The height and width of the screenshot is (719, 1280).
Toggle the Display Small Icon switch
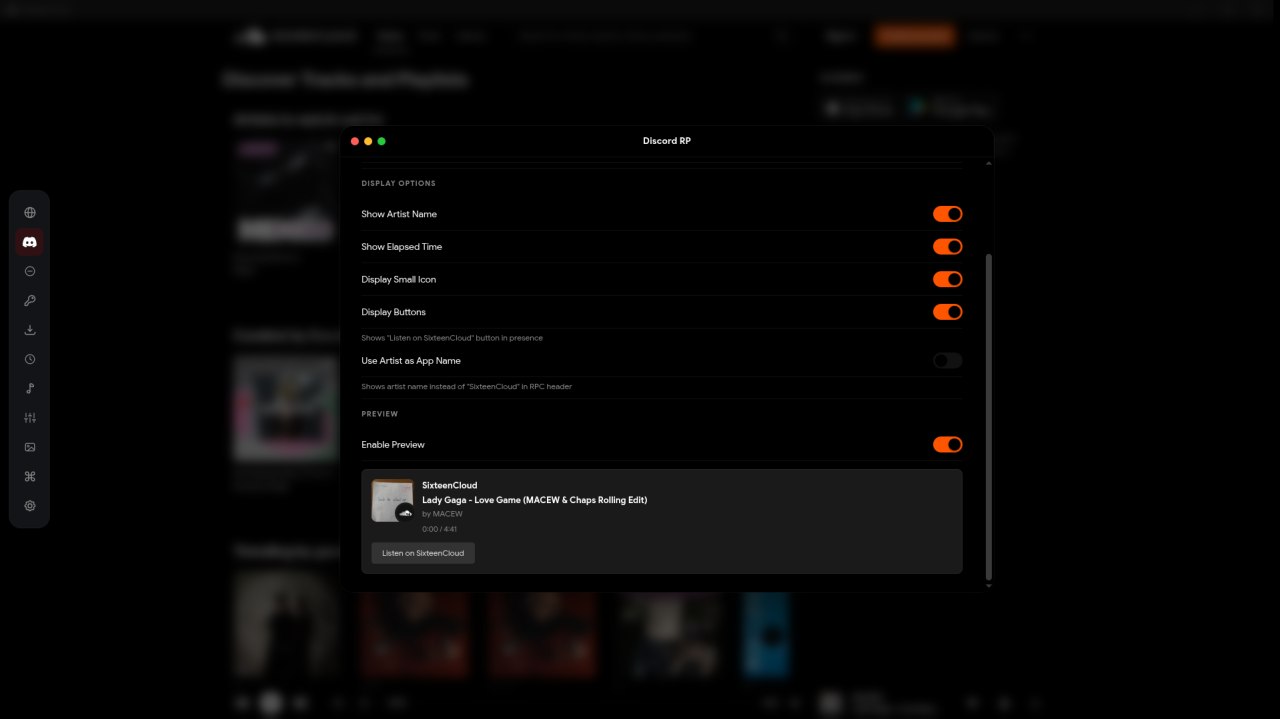[947, 279]
